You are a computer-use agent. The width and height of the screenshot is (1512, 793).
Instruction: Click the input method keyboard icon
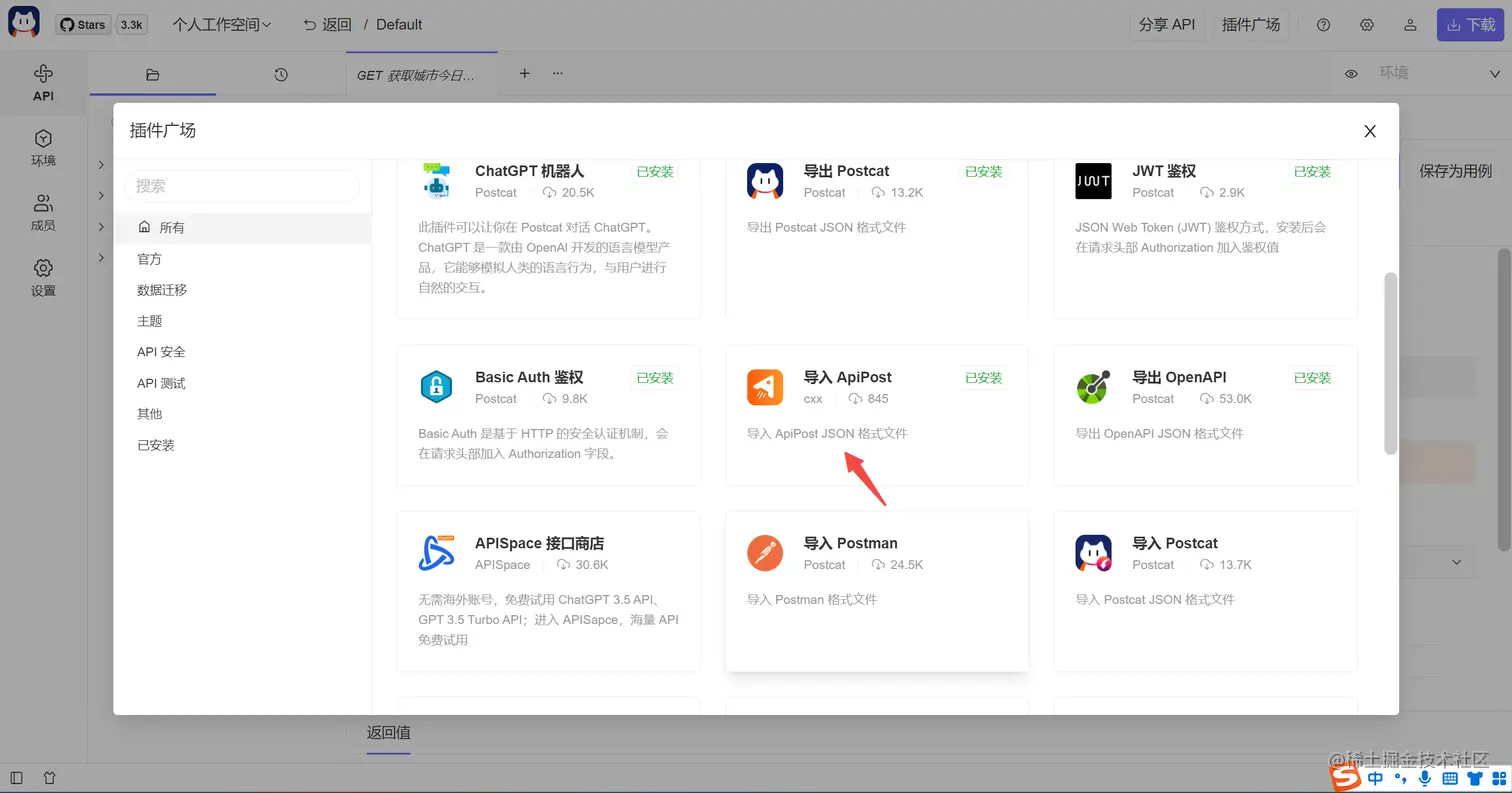click(1449, 777)
